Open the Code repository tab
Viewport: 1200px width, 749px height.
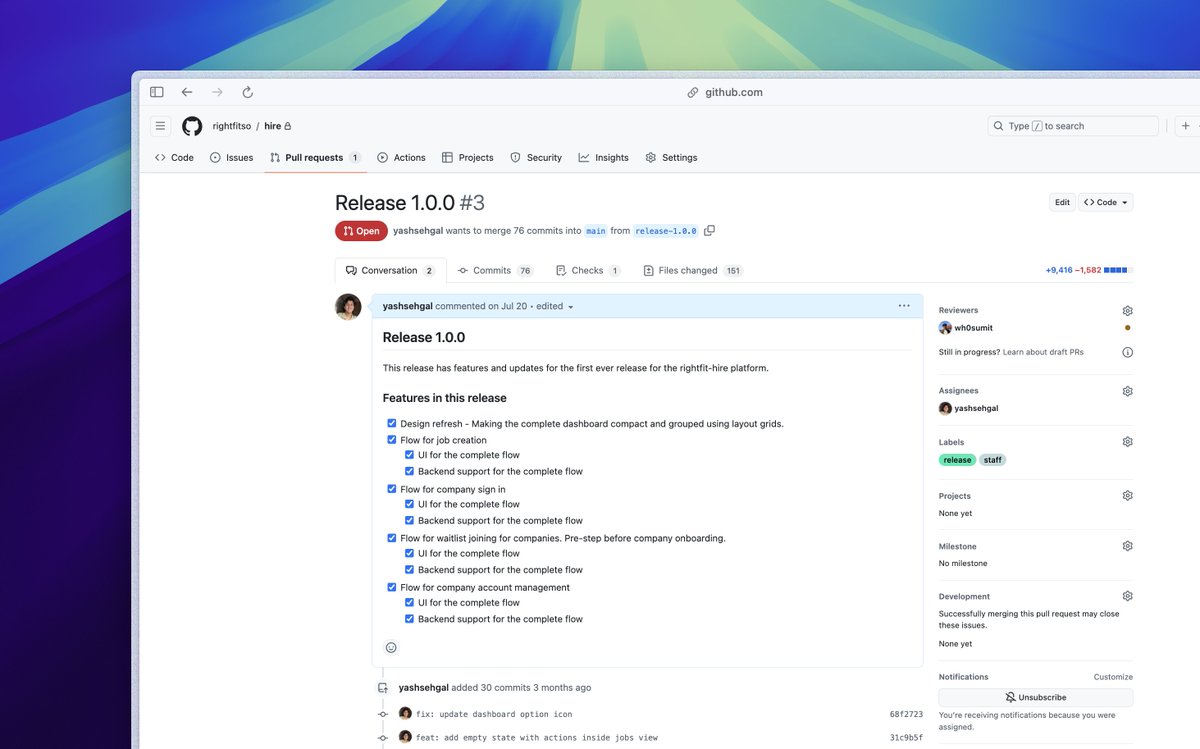[x=174, y=158]
